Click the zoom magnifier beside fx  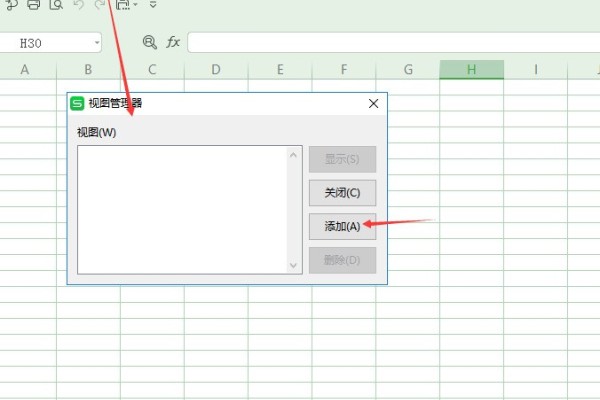click(150, 42)
